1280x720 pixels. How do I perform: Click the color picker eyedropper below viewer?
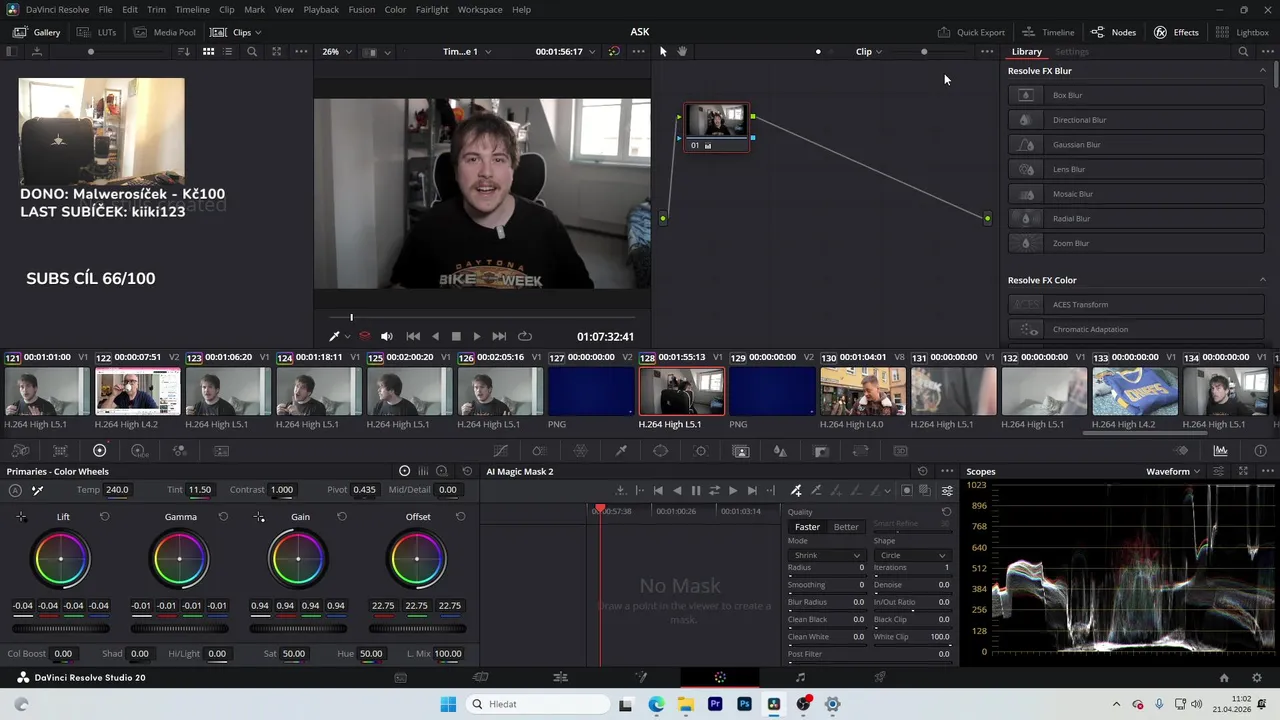click(x=334, y=337)
